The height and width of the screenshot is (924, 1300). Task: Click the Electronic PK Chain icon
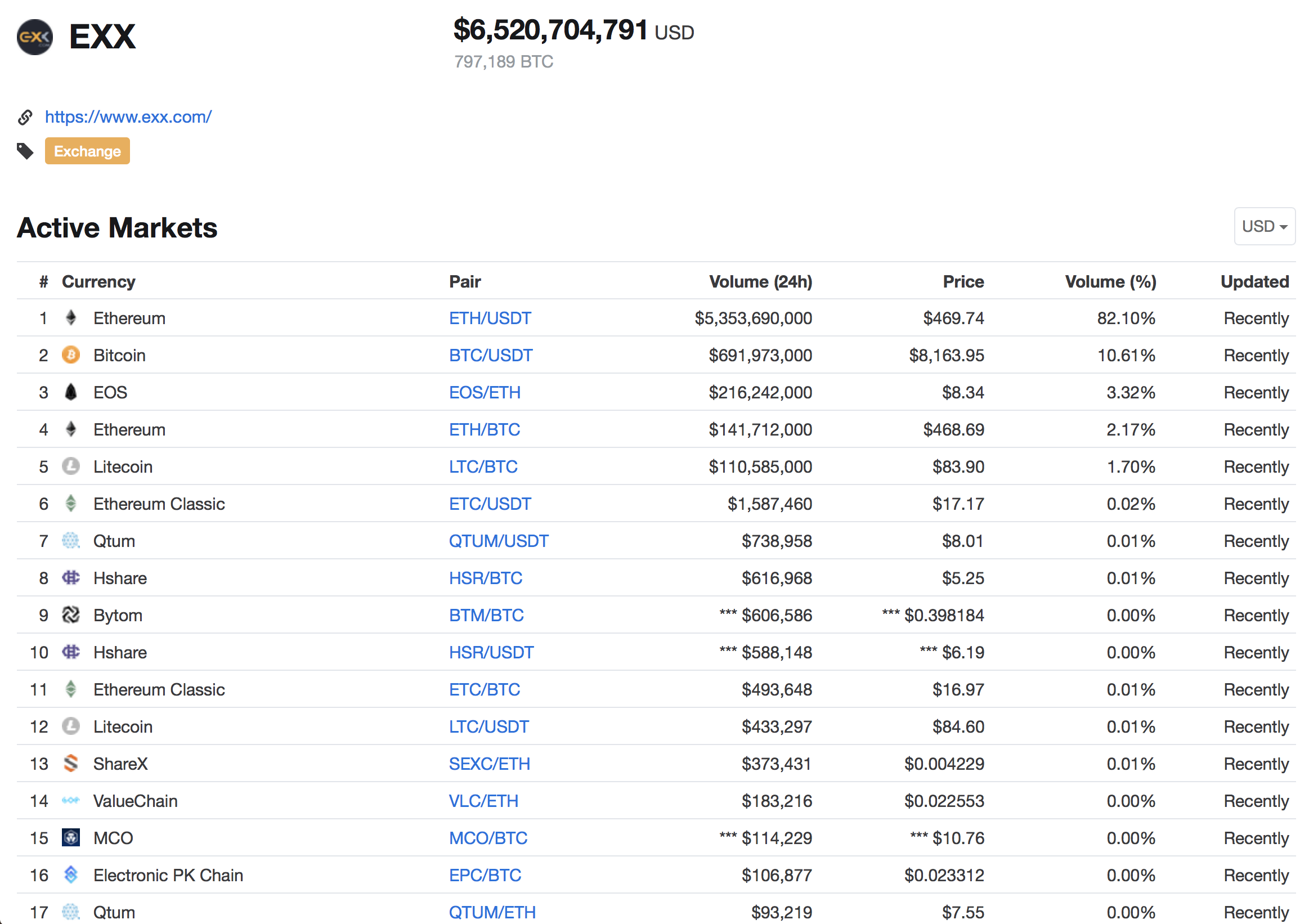(70, 875)
